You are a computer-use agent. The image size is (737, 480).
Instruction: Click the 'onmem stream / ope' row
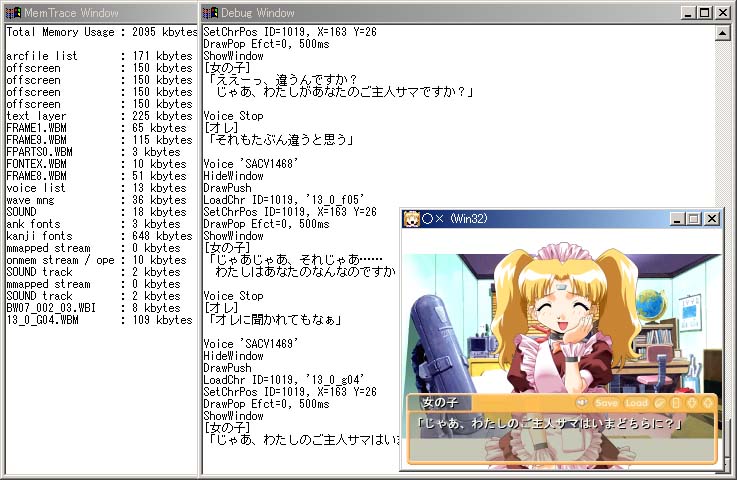click(x=96, y=260)
